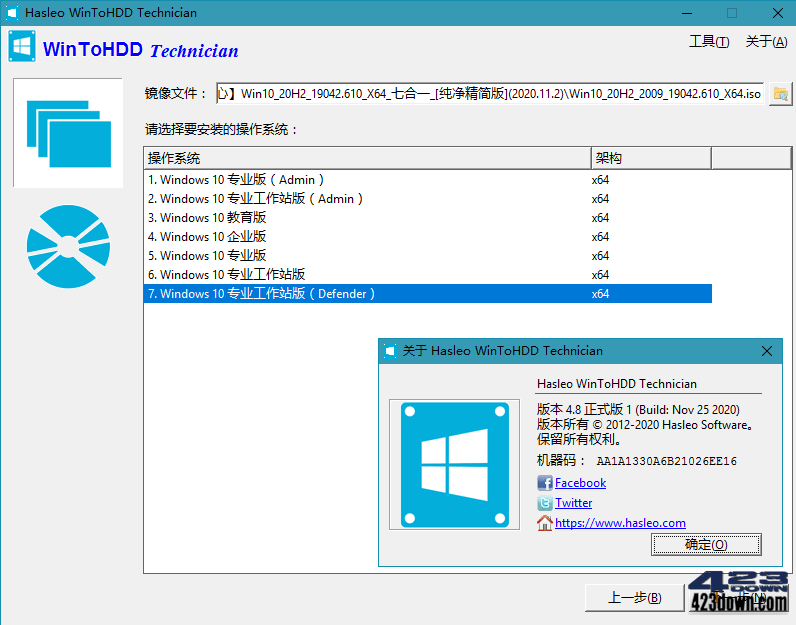Select row 1. Windows 10 专业版 (Admin)

point(428,180)
